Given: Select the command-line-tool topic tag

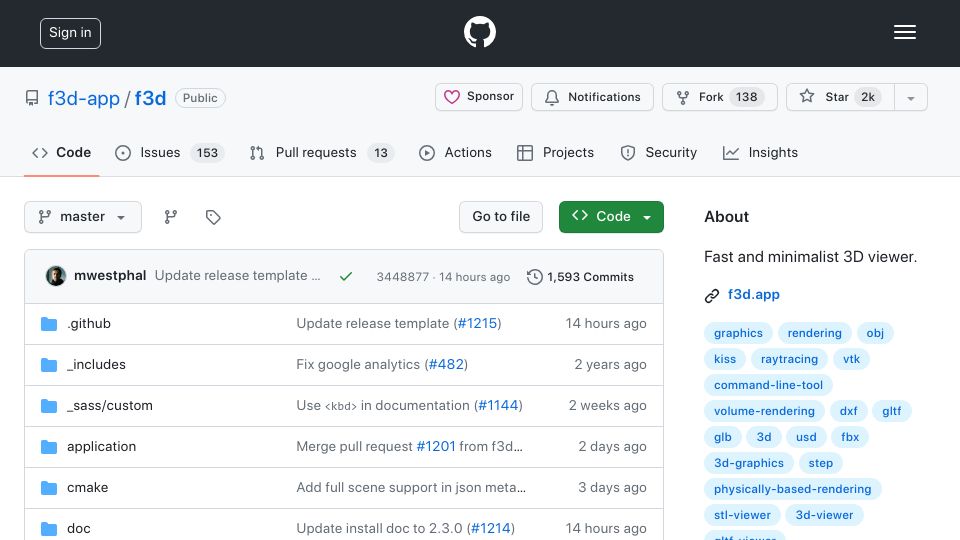Looking at the screenshot, I should [768, 385].
